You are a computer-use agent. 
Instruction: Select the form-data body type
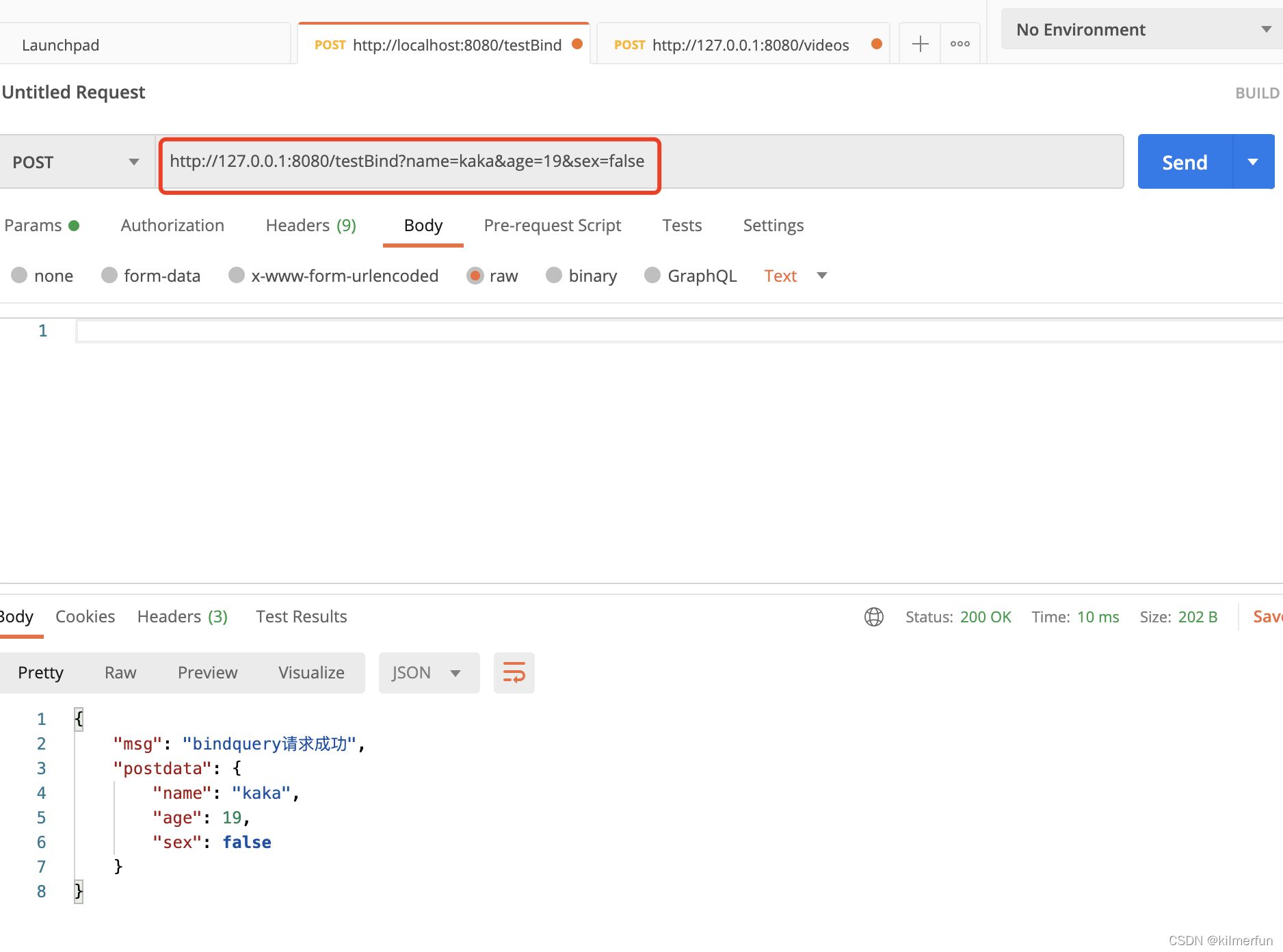[x=151, y=276]
